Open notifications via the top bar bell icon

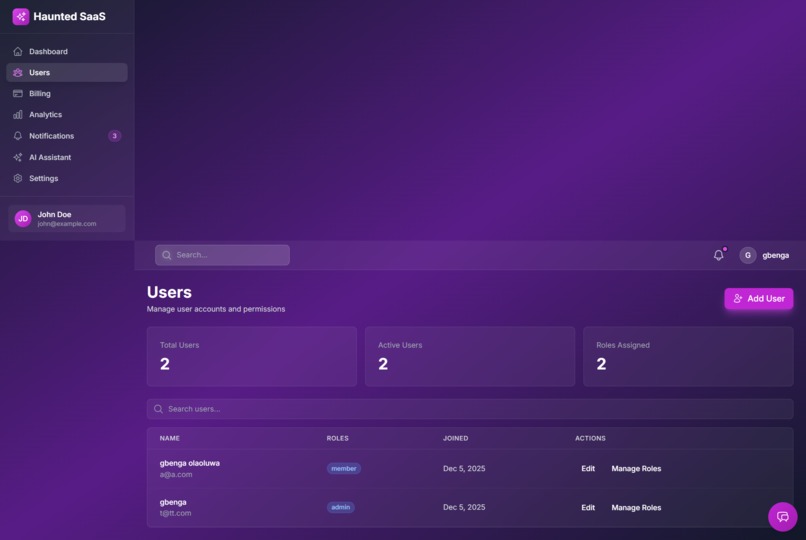click(x=719, y=255)
